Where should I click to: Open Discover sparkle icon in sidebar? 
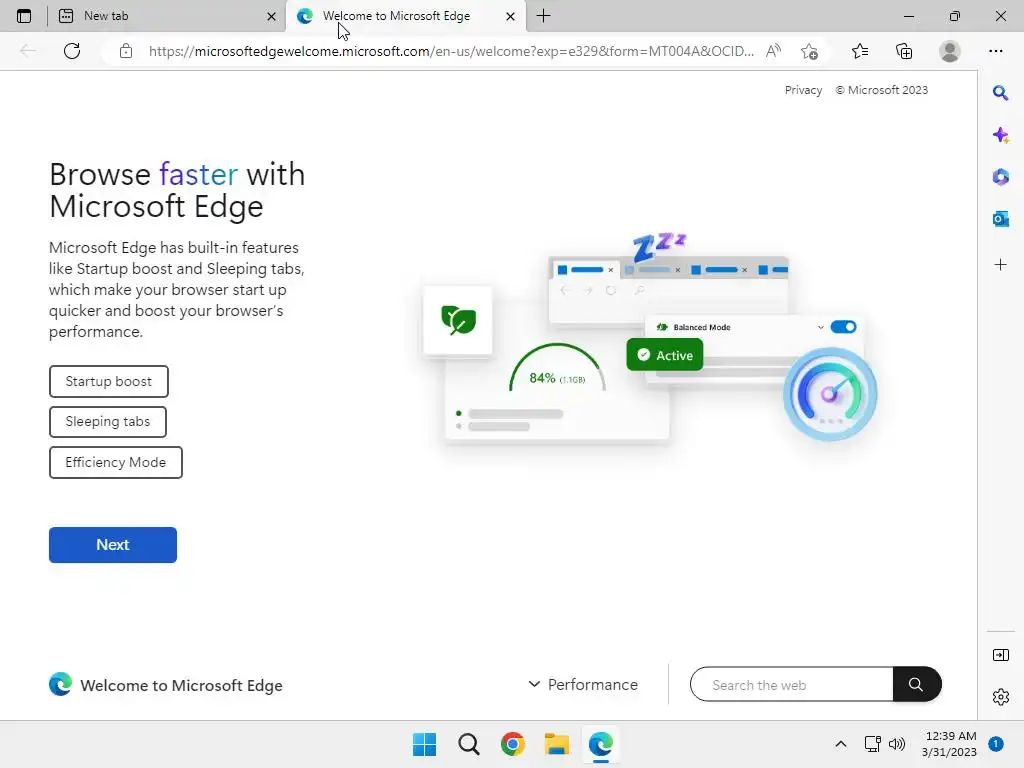(x=1000, y=135)
